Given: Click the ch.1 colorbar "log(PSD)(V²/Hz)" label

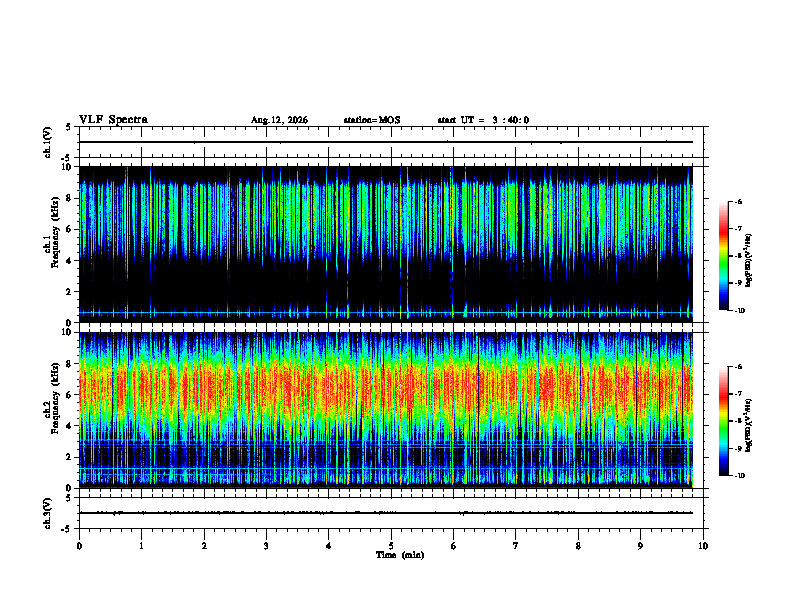Looking at the screenshot, I should [x=749, y=260].
